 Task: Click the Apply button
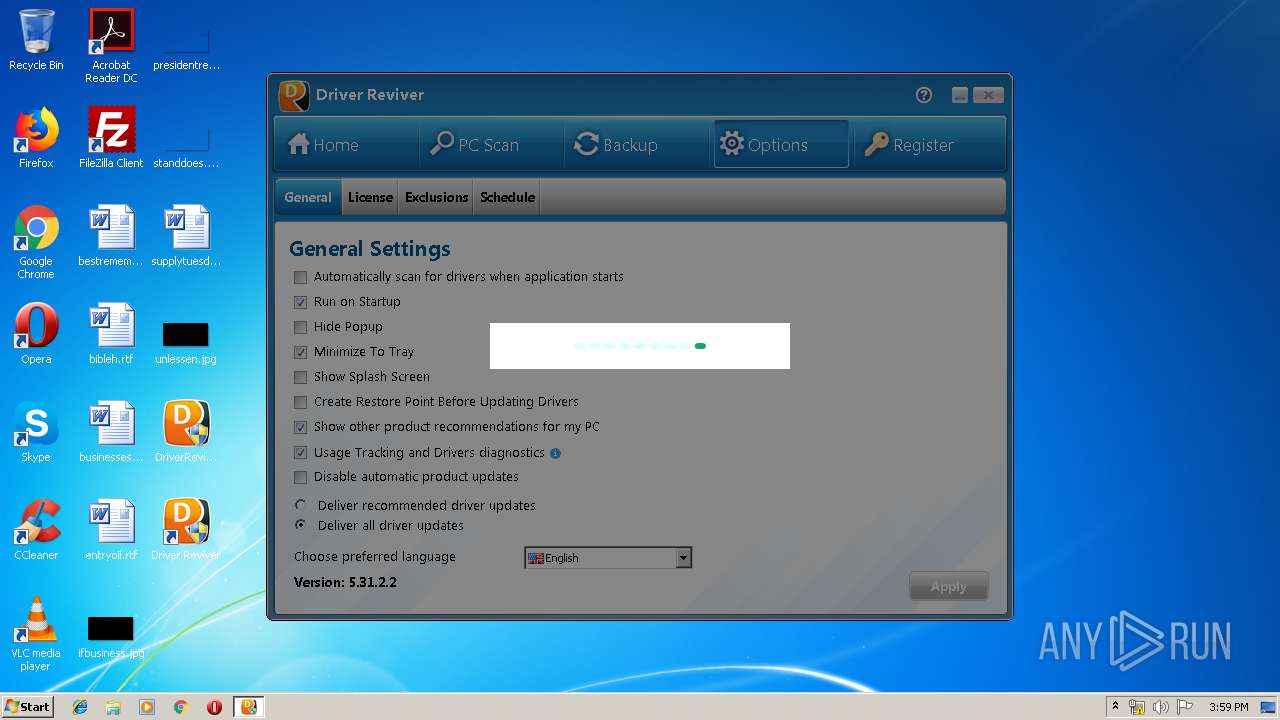pos(949,587)
